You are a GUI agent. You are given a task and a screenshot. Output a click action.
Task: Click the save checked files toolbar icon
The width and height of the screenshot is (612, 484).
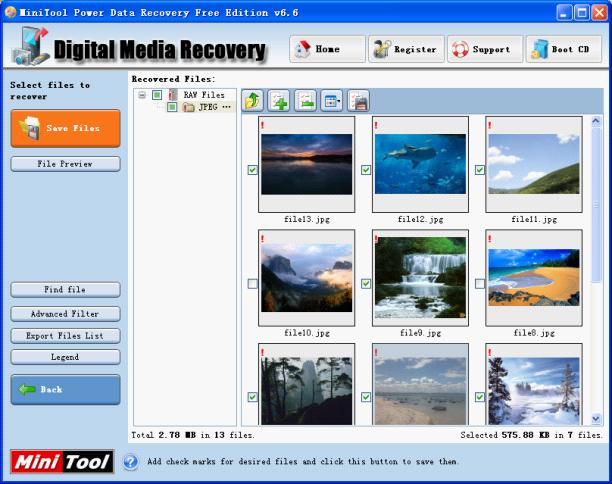tap(358, 101)
